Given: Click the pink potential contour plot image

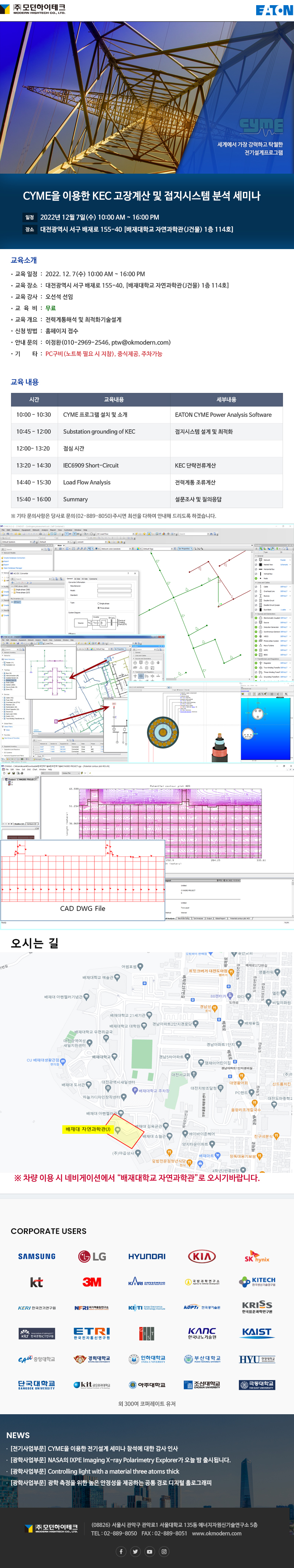Looking at the screenshot, I should tap(171, 823).
